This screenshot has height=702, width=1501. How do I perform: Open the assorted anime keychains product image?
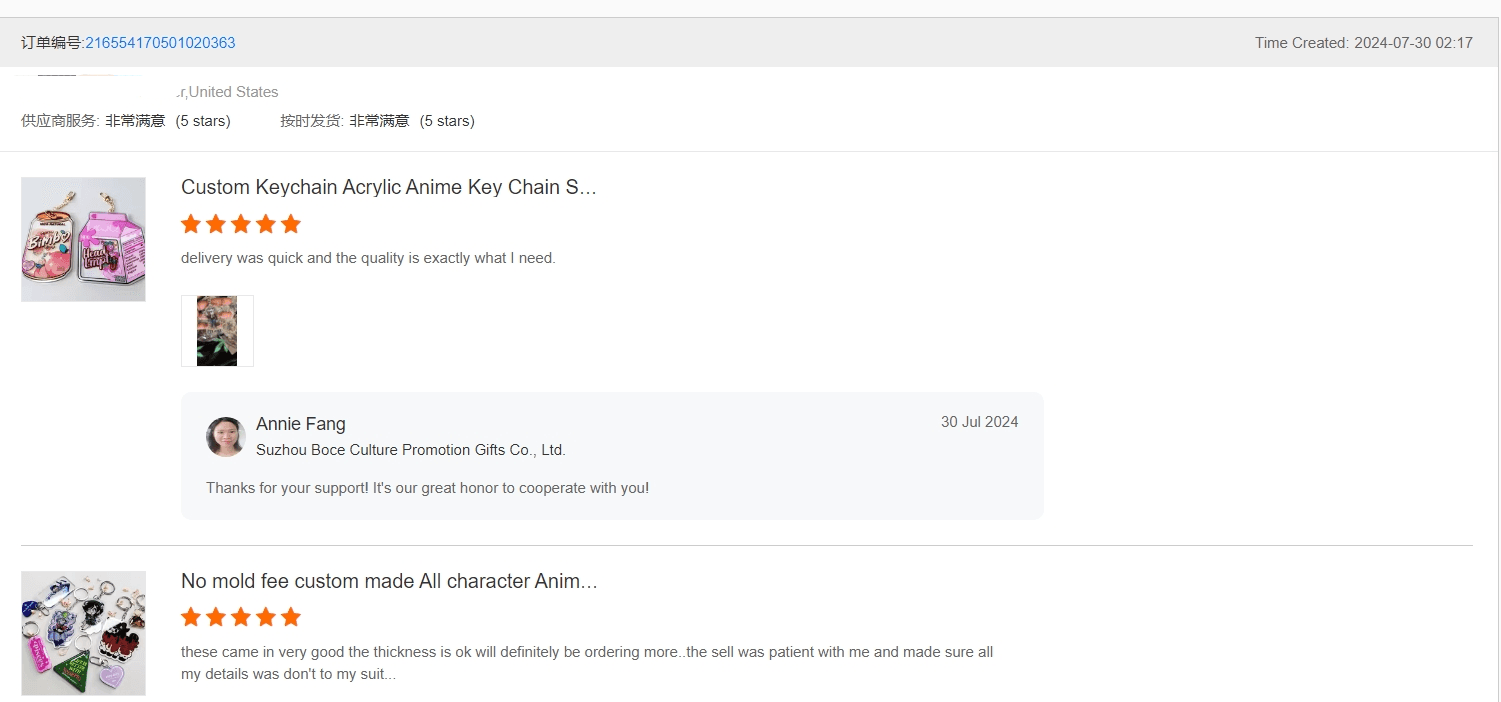(83, 633)
